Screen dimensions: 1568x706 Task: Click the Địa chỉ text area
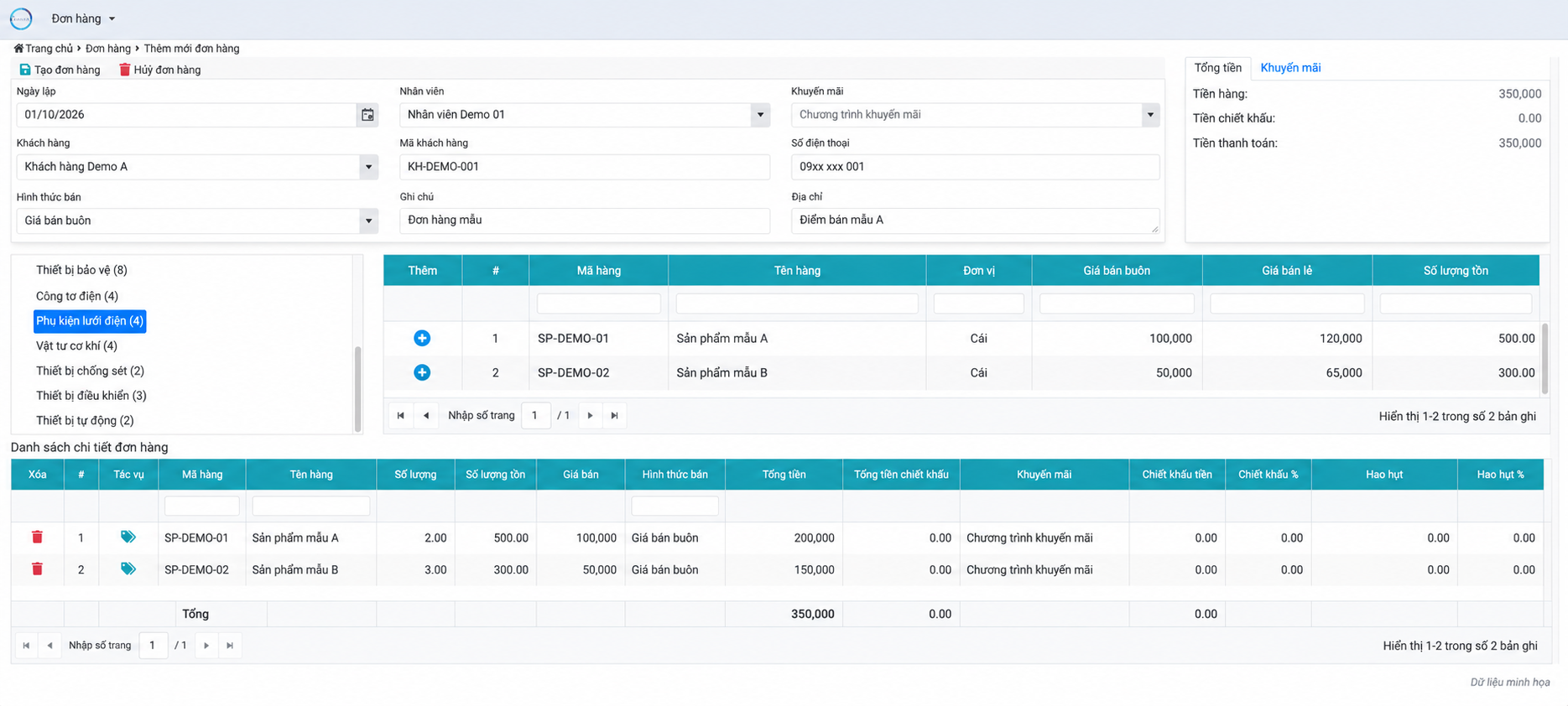click(975, 221)
